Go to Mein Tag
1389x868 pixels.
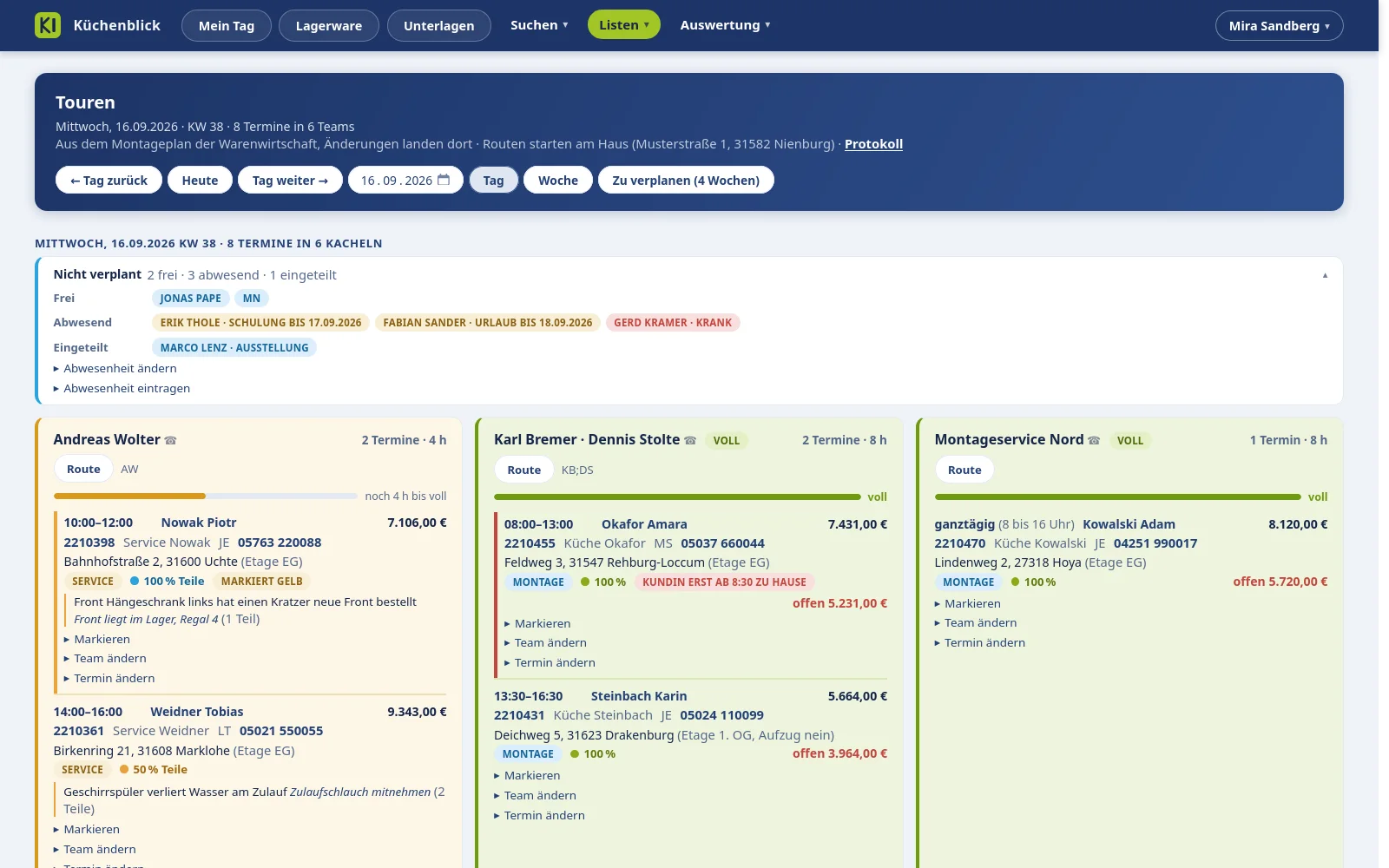coord(227,26)
